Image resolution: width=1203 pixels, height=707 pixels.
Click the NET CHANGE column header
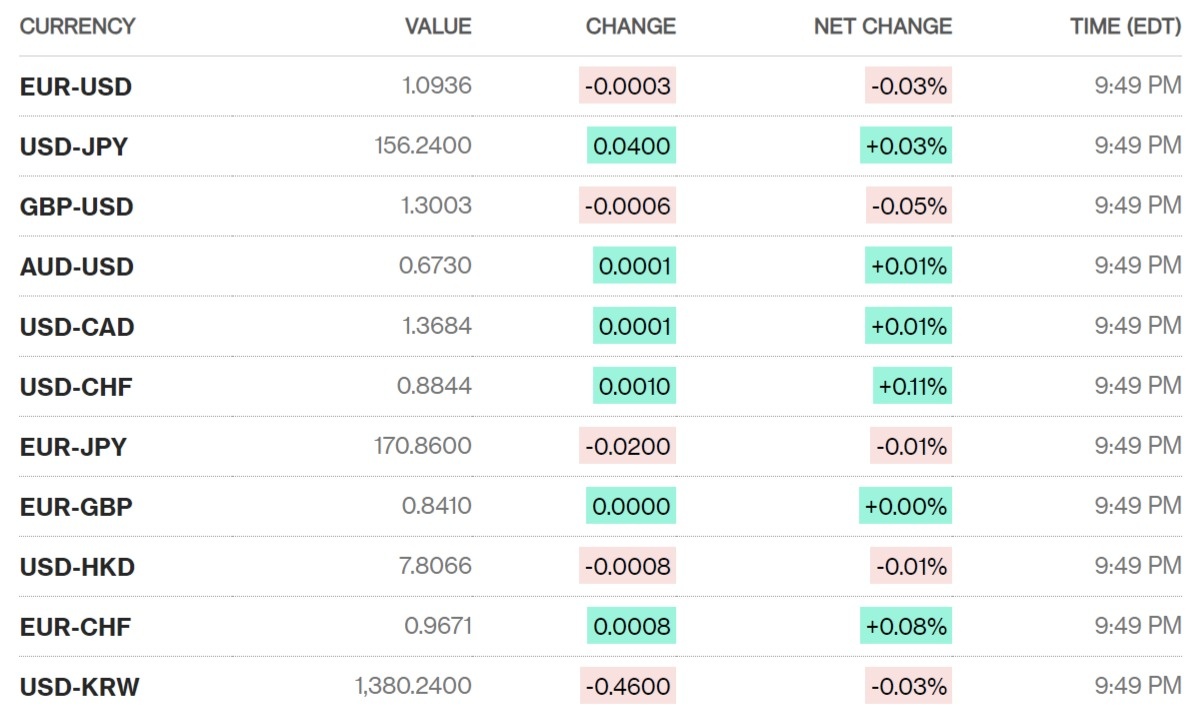pos(883,27)
